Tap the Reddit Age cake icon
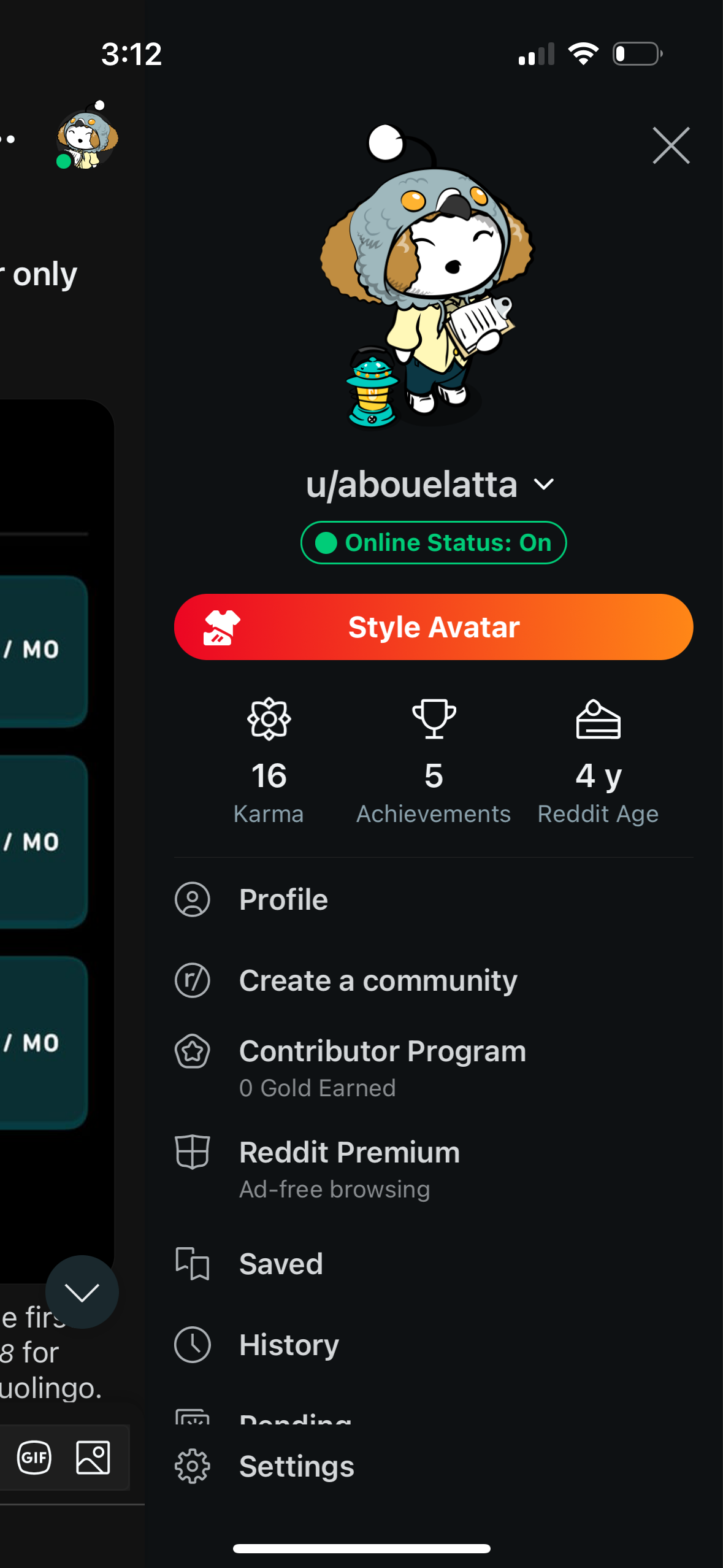Viewport: 723px width, 1568px height. pyautogui.click(x=598, y=719)
